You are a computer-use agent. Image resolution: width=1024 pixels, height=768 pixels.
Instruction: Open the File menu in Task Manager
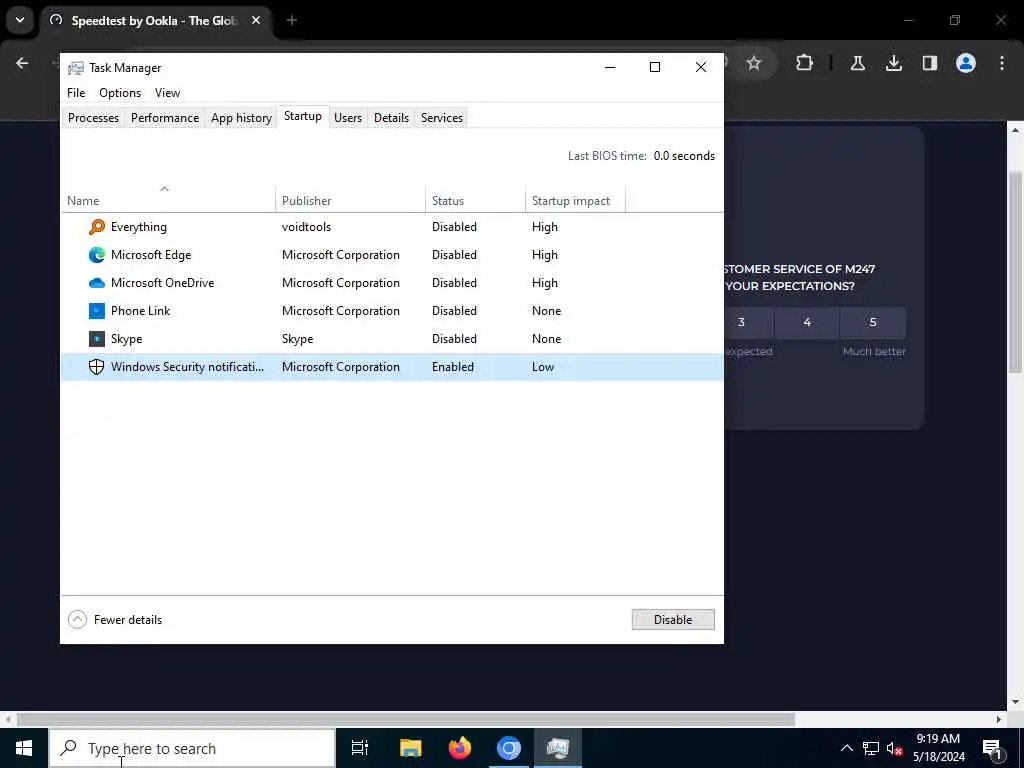76,93
